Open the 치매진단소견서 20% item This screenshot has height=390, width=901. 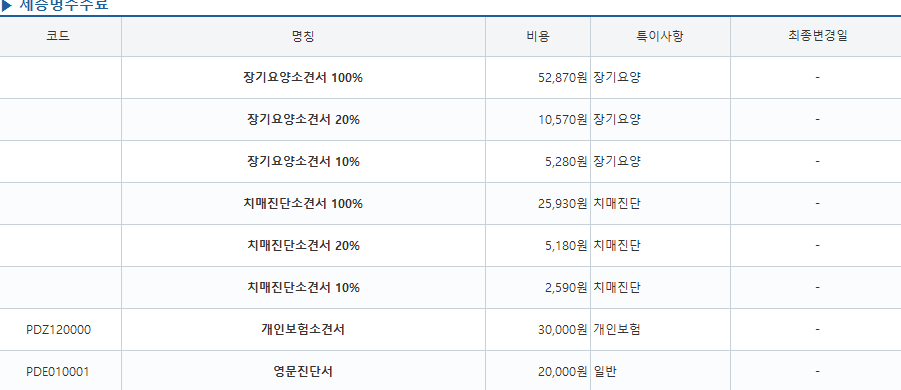[303, 245]
